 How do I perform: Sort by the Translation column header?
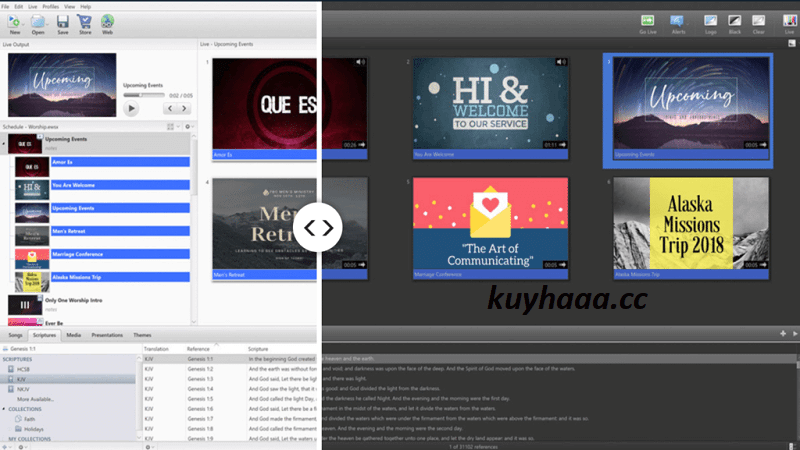(x=156, y=349)
